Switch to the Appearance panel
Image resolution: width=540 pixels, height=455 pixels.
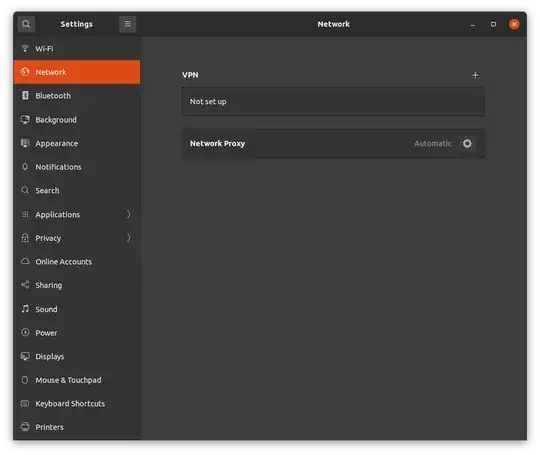pos(77,143)
